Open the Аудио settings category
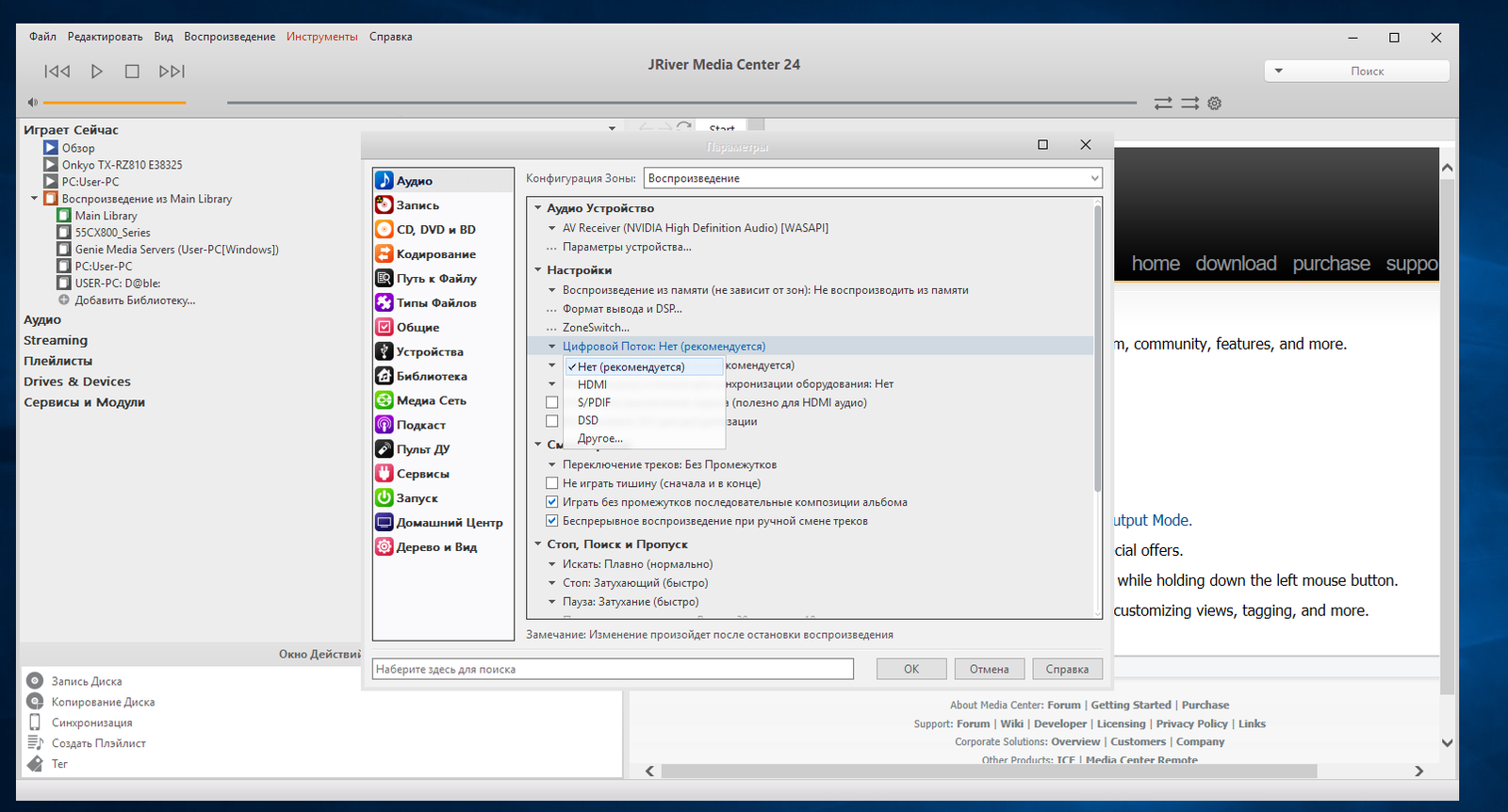The image size is (1508, 812). click(442, 181)
